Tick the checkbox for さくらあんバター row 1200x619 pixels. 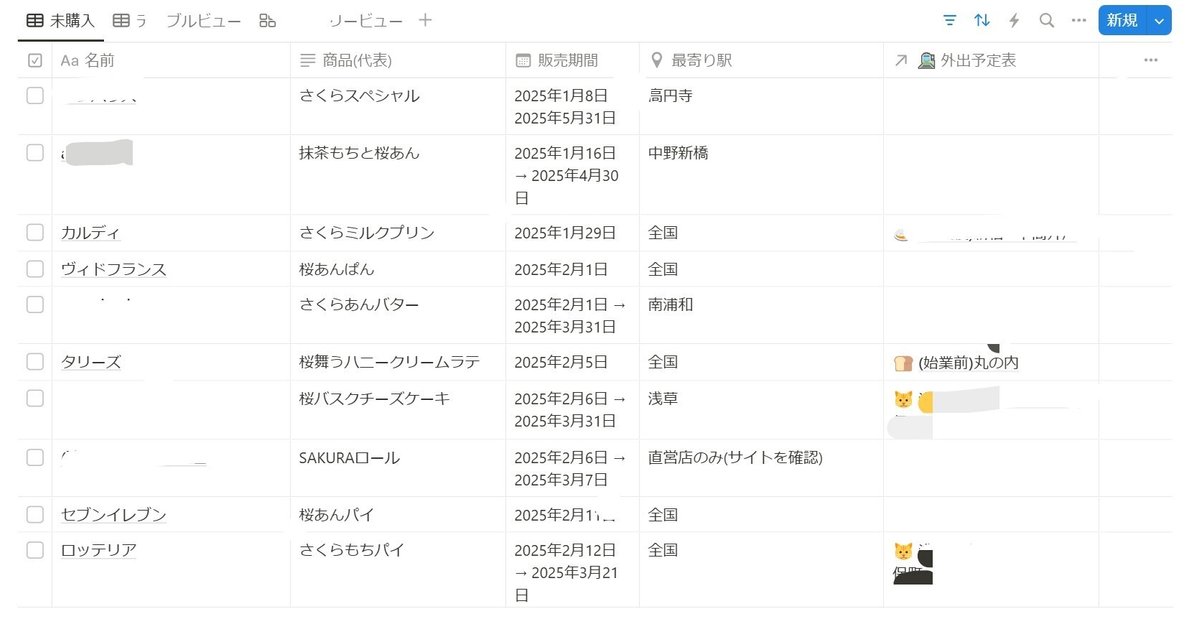tap(35, 305)
